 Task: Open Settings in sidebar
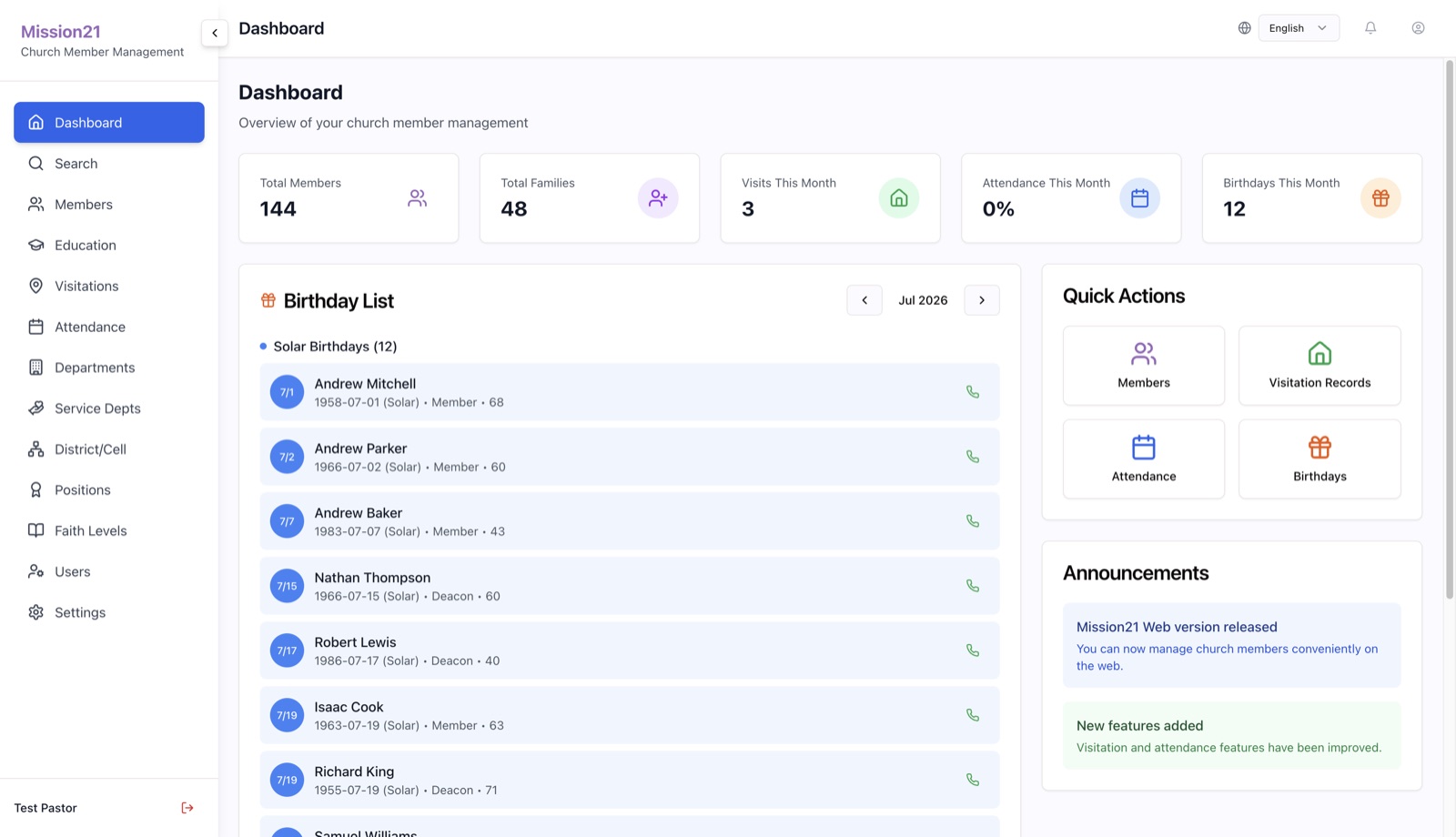(x=109, y=612)
